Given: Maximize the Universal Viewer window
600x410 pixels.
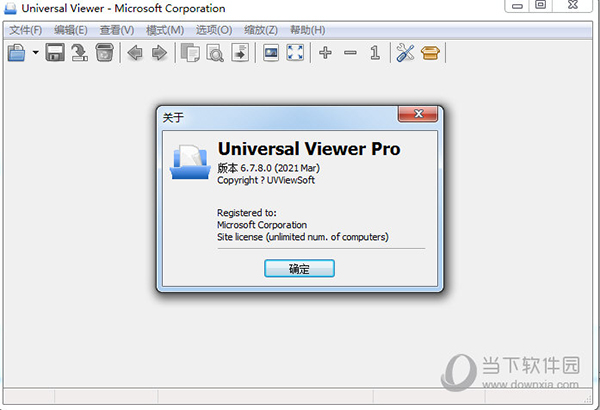Looking at the screenshot, I should tap(540, 5).
